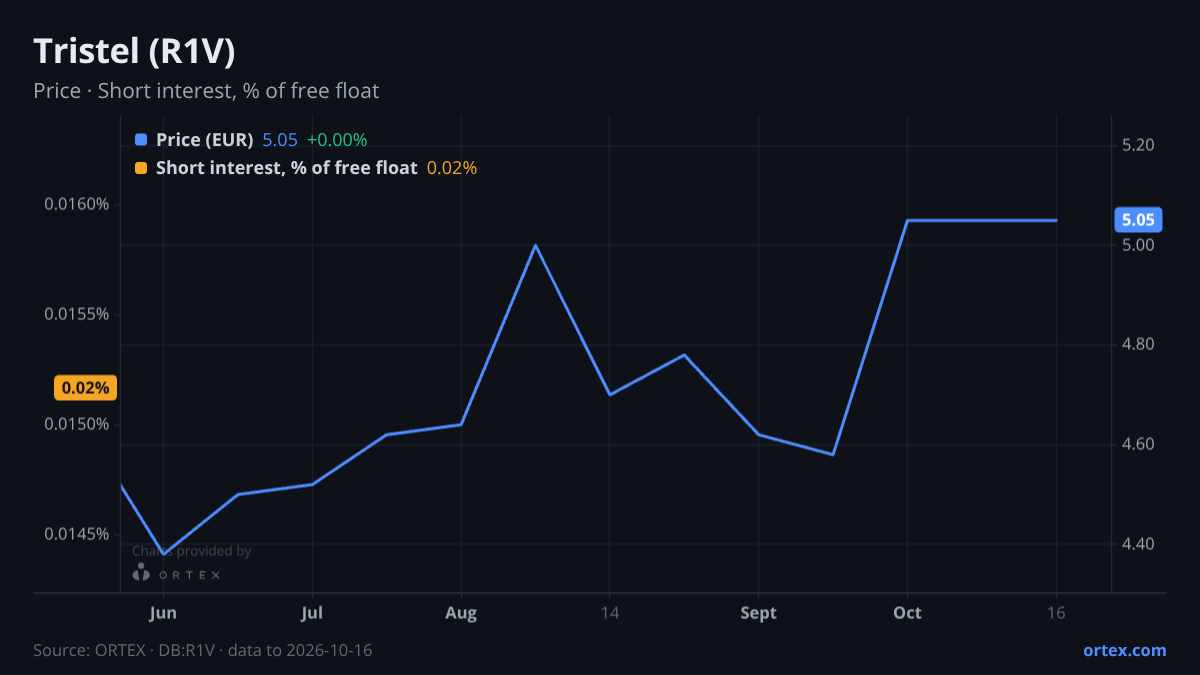Click the Sept x-axis label
This screenshot has height=675, width=1200.
[758, 613]
